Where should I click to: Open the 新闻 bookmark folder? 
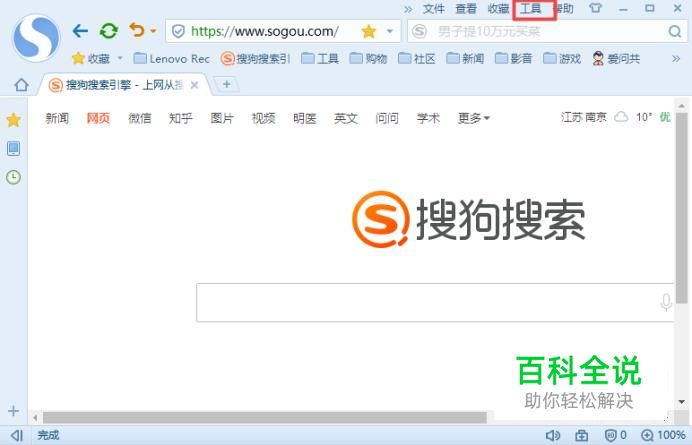465,58
